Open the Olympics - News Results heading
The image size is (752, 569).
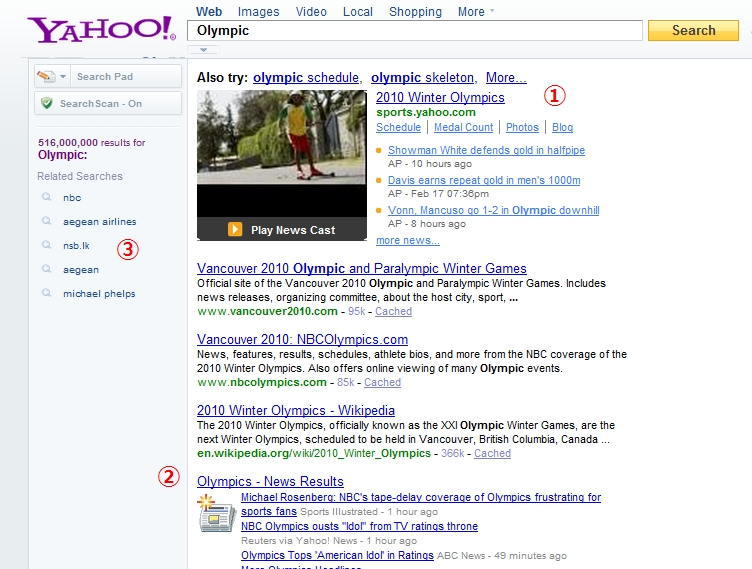[x=270, y=481]
